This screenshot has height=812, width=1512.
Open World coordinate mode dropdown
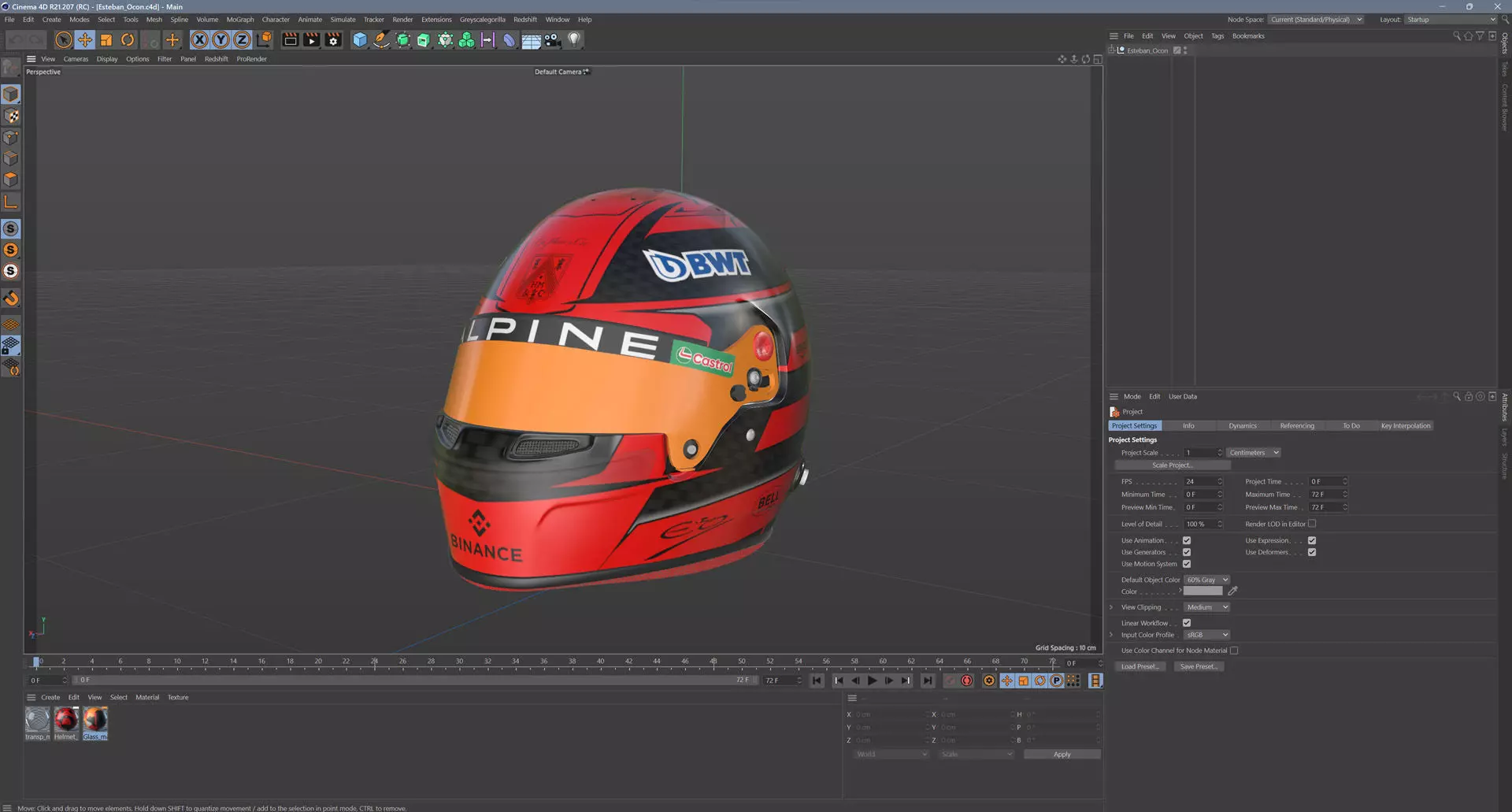click(891, 755)
